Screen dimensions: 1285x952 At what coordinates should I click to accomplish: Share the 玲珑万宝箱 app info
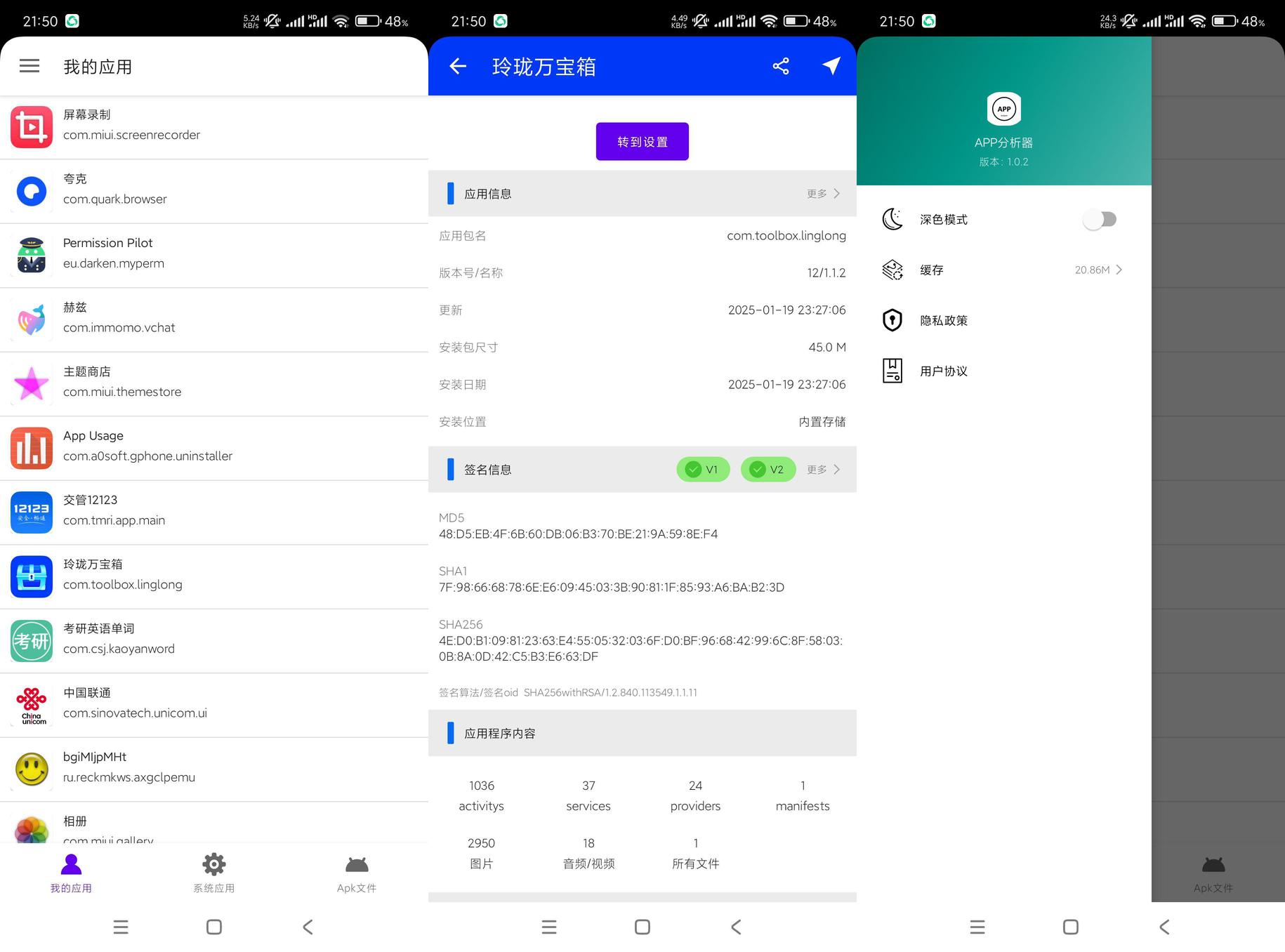coord(781,66)
